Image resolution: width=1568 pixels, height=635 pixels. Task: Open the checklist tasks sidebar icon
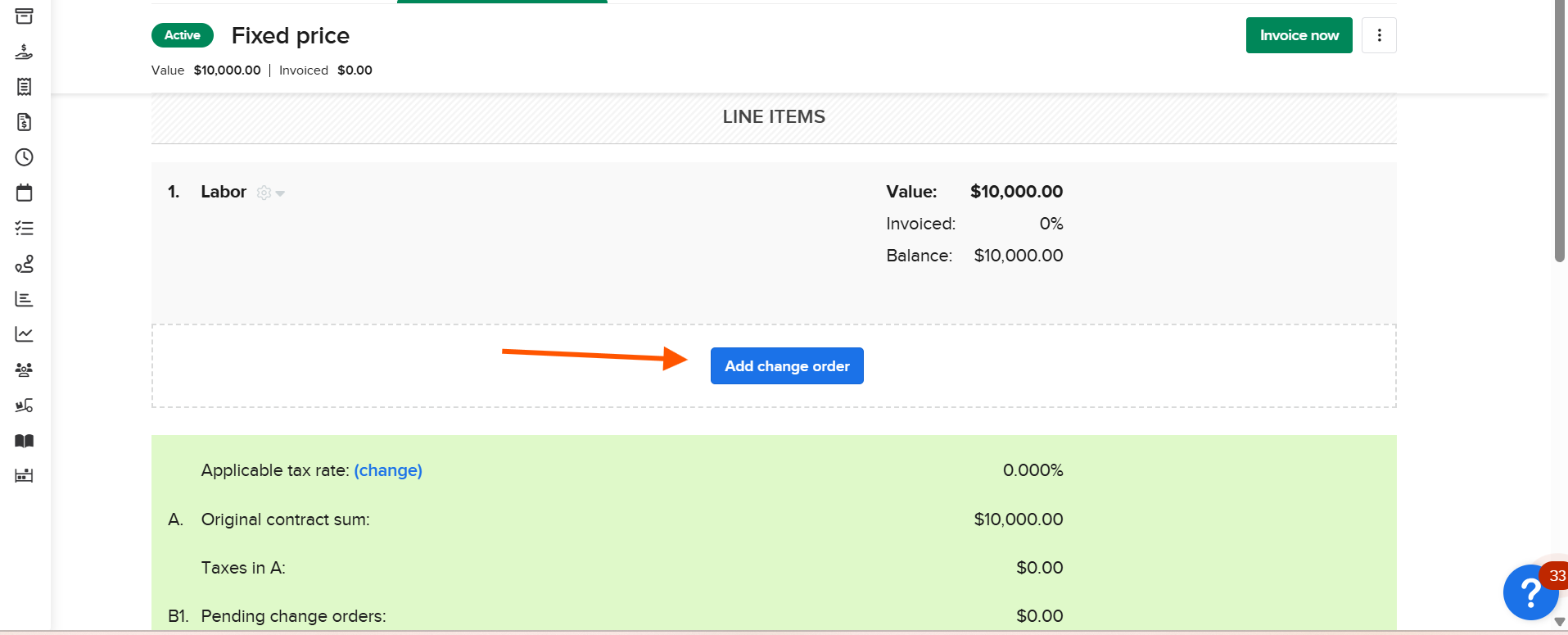25,229
